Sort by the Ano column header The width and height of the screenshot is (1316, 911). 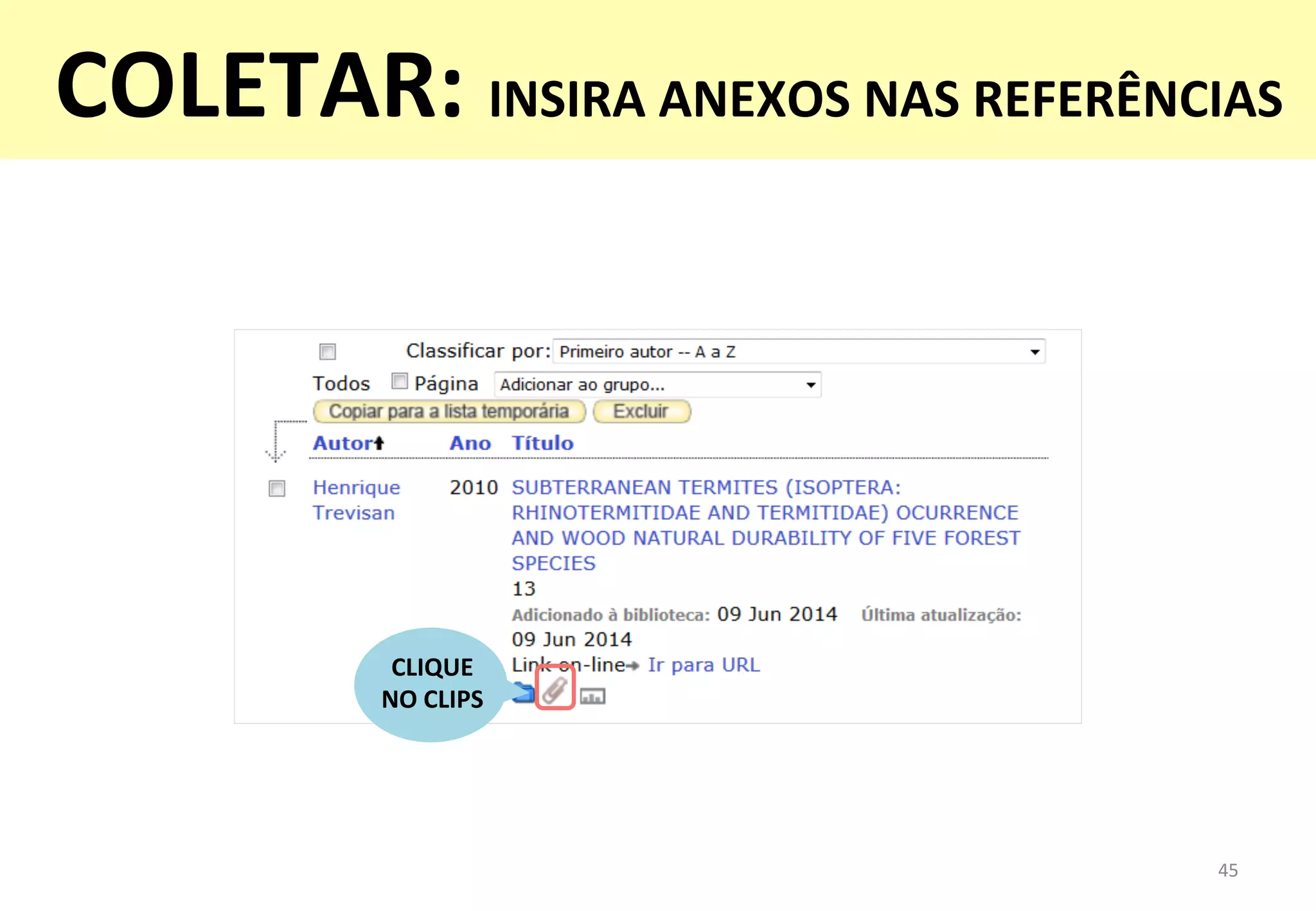click(x=470, y=443)
